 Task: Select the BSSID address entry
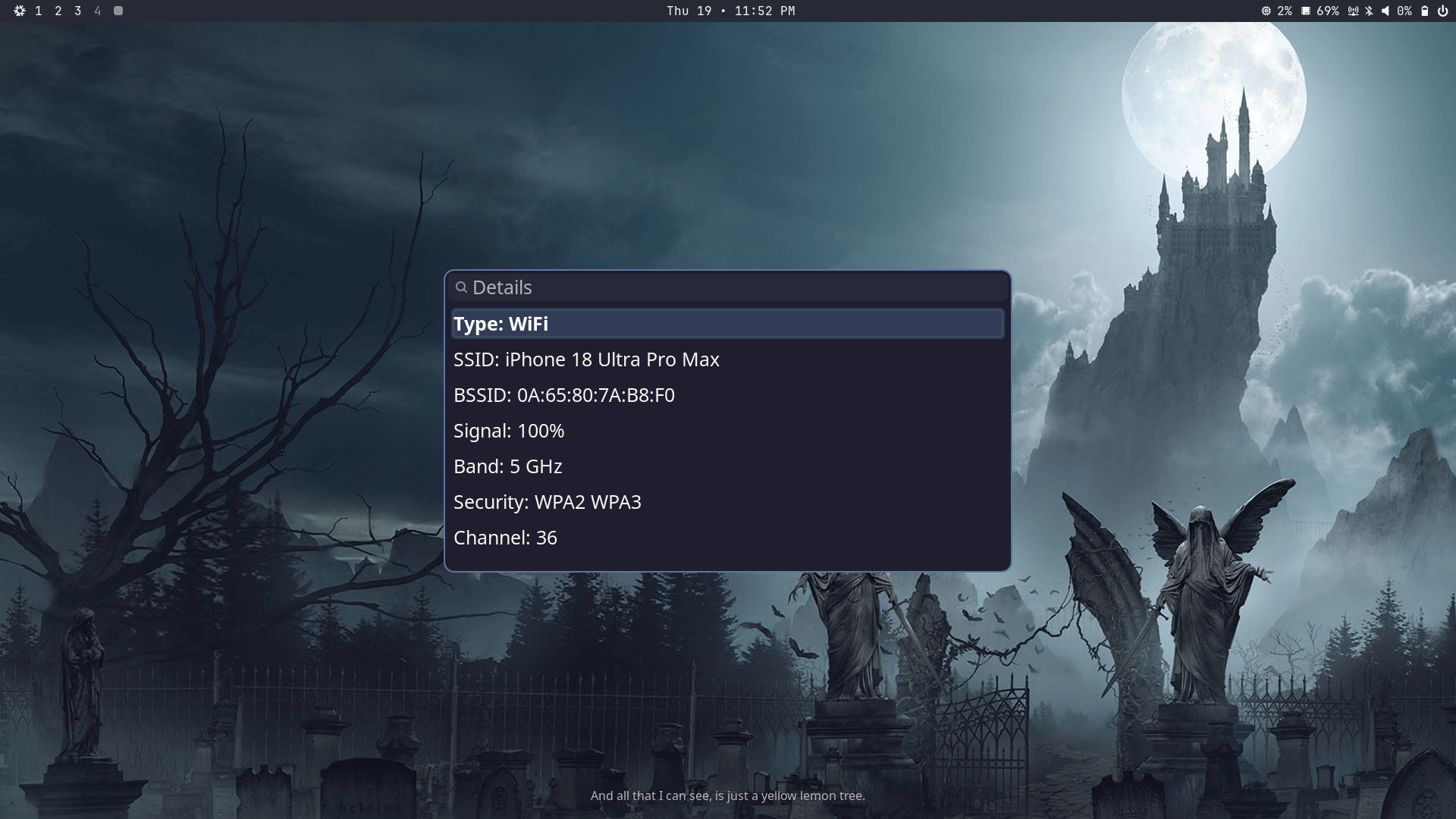coord(563,395)
